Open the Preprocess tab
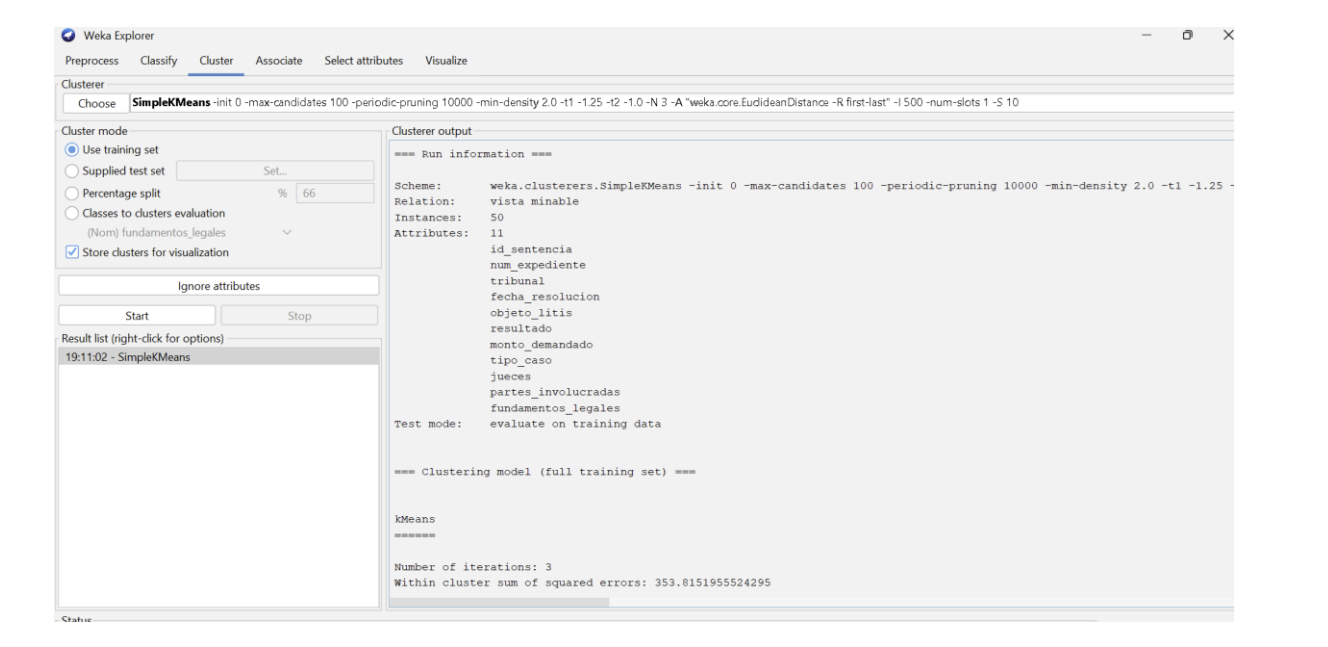 pyautogui.click(x=92, y=61)
